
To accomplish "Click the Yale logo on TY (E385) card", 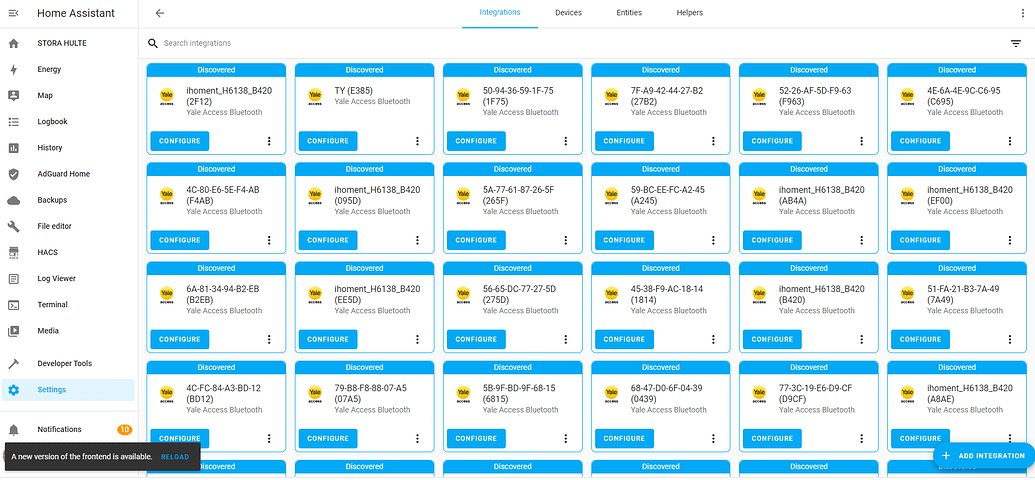I will pos(315,97).
